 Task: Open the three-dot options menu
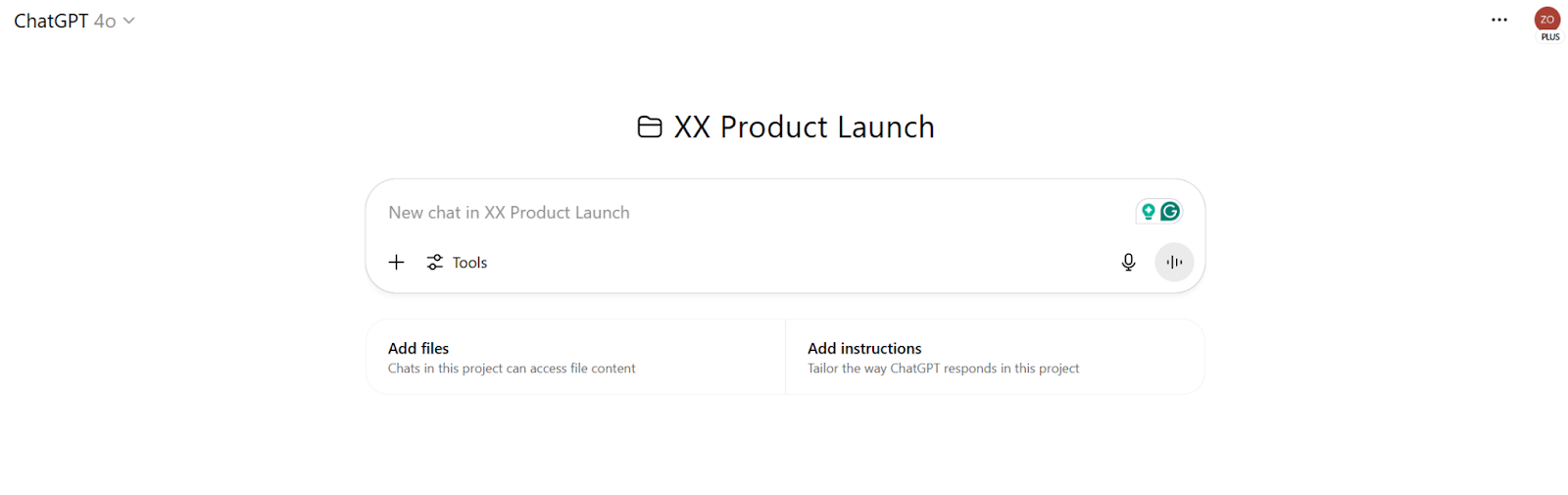point(1499,20)
